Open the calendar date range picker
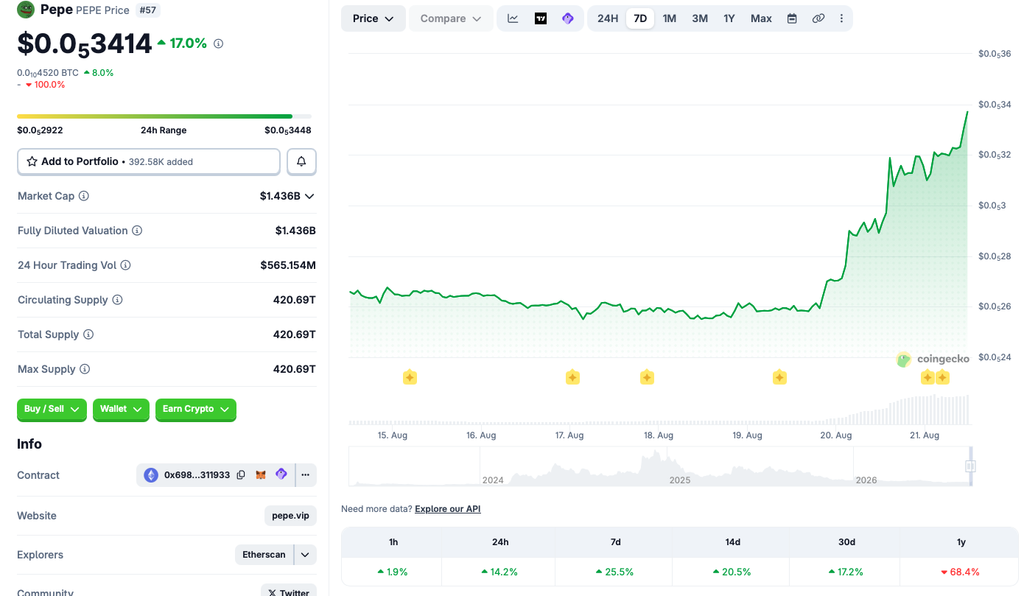 tap(792, 18)
